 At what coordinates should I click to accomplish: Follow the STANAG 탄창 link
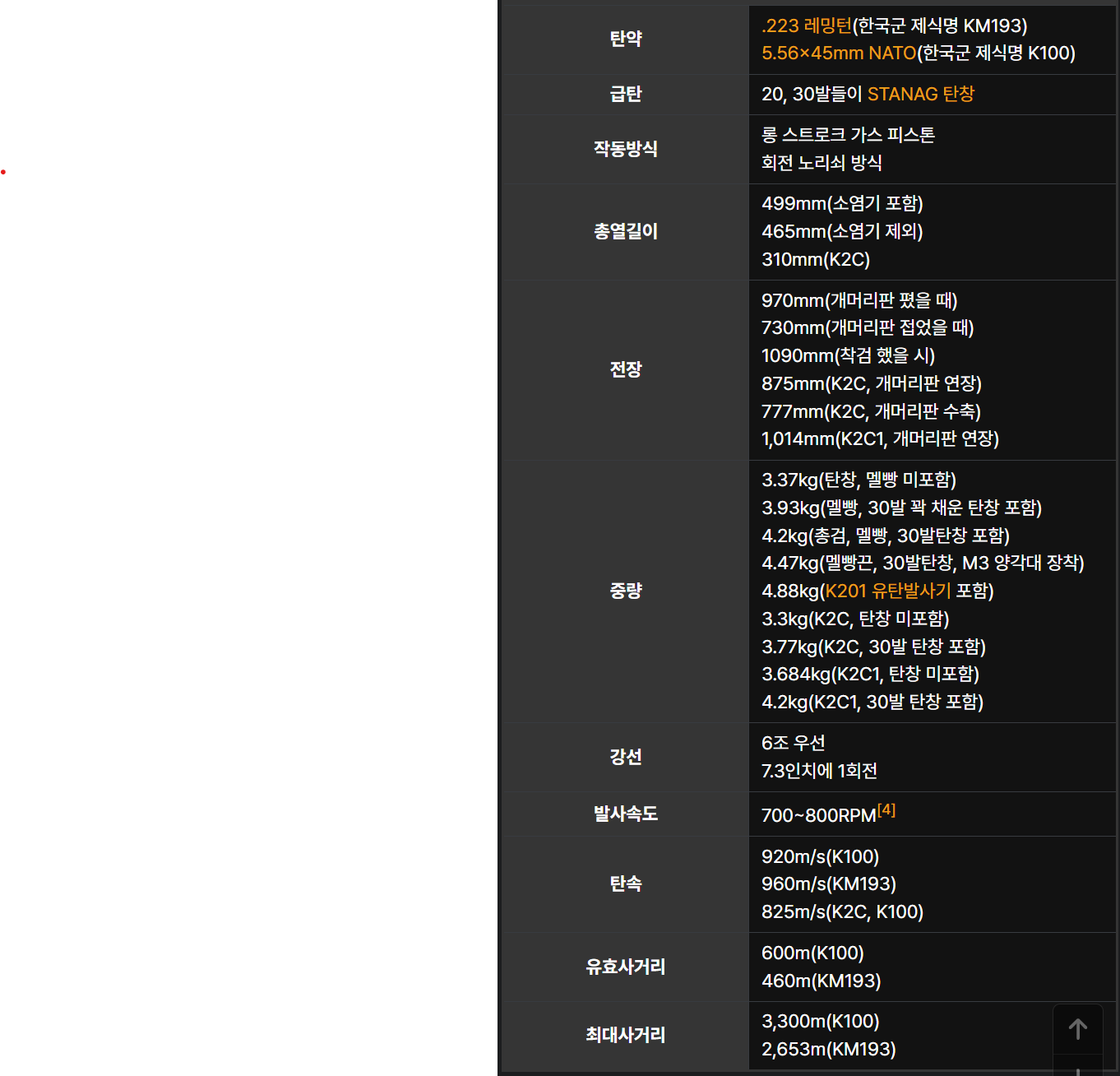click(921, 94)
